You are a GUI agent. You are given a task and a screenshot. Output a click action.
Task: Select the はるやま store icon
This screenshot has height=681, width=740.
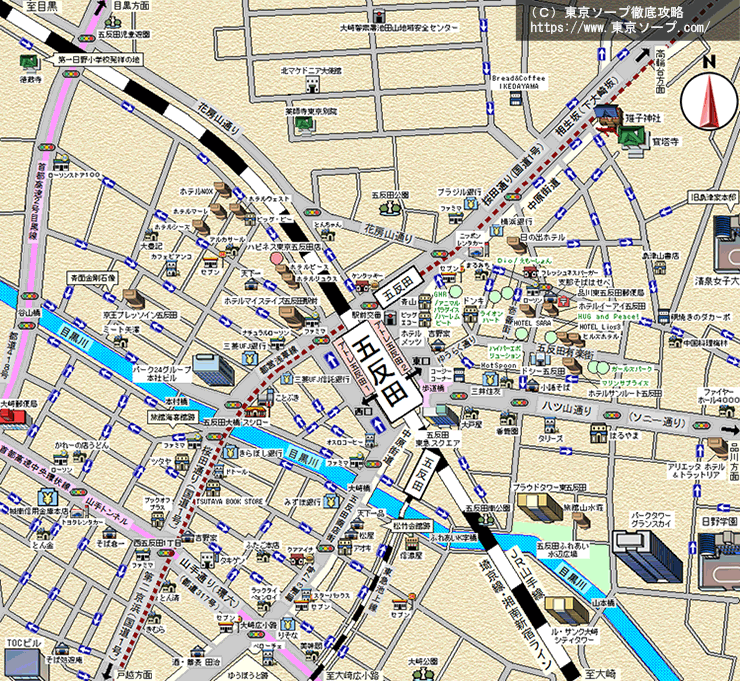[598, 432]
